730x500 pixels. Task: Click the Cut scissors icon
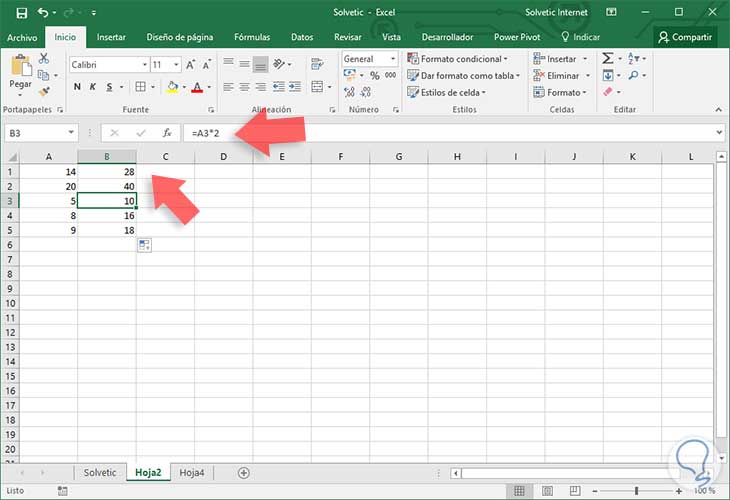coord(44,58)
